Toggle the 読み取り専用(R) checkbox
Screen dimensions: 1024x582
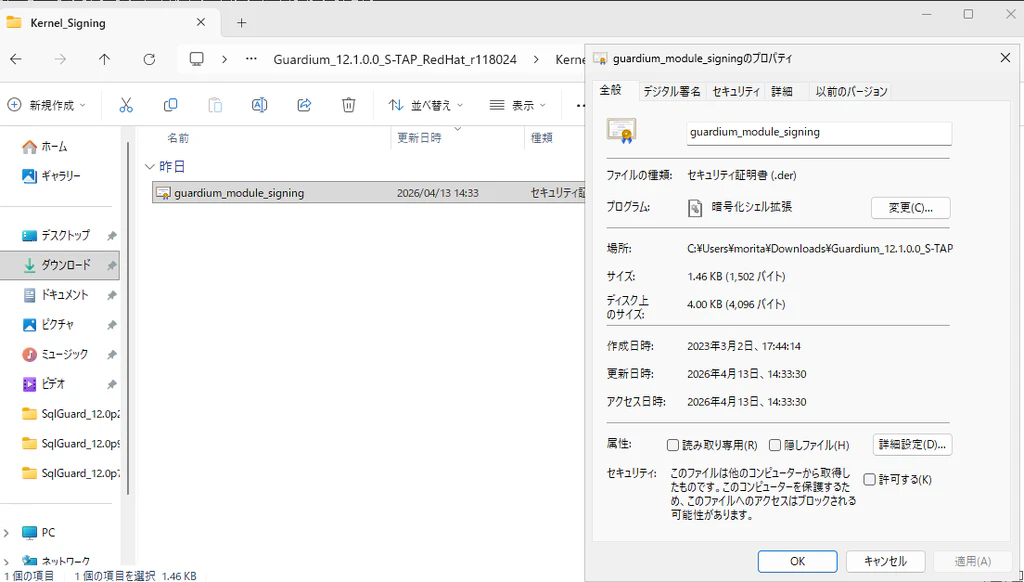point(672,445)
